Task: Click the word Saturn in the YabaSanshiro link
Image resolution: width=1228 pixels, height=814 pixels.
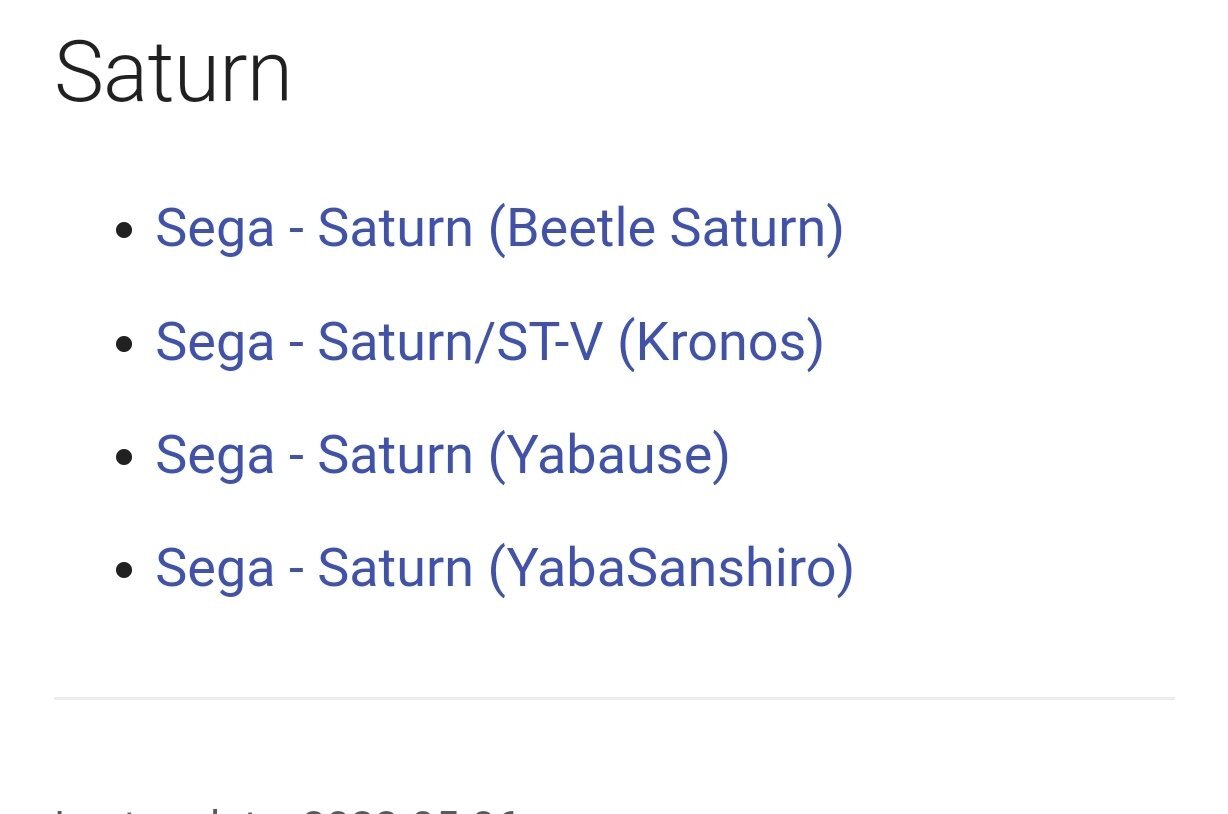Action: pyautogui.click(x=395, y=568)
